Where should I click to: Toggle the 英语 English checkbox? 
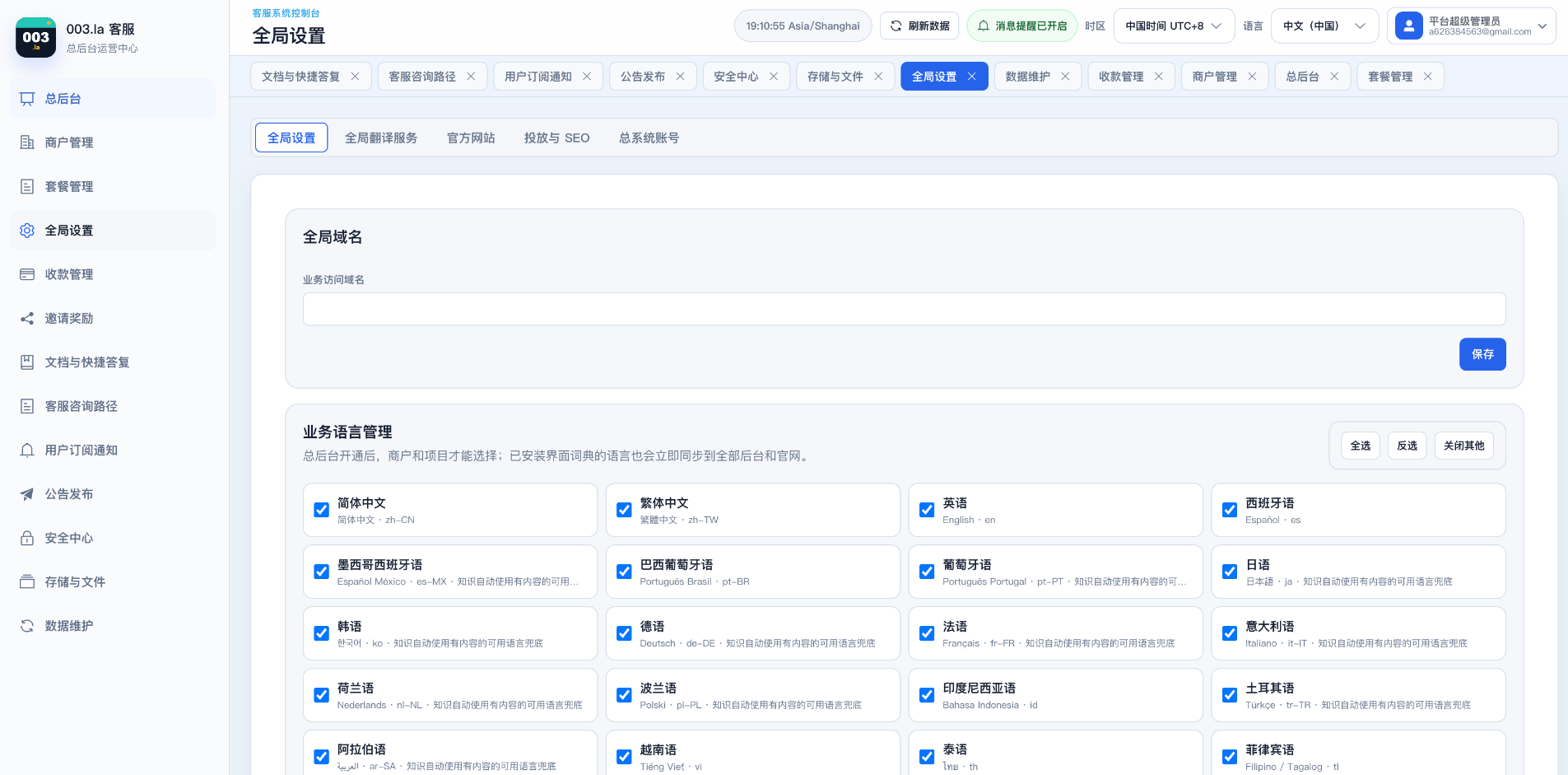(927, 510)
